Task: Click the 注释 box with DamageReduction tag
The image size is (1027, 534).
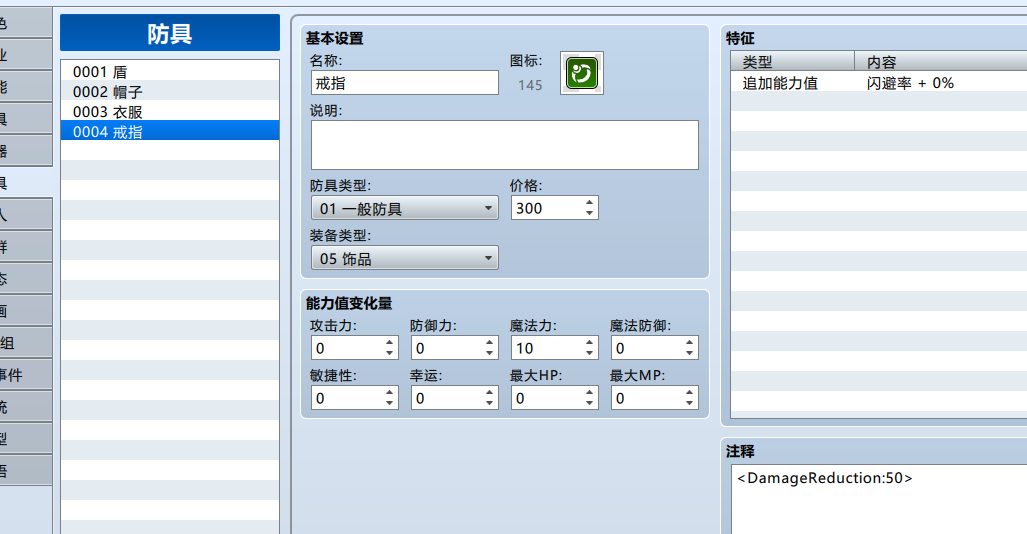Action: coord(879,499)
